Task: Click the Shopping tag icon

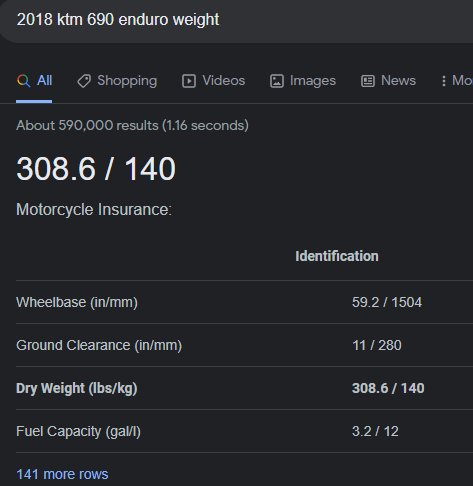Action: pos(84,81)
